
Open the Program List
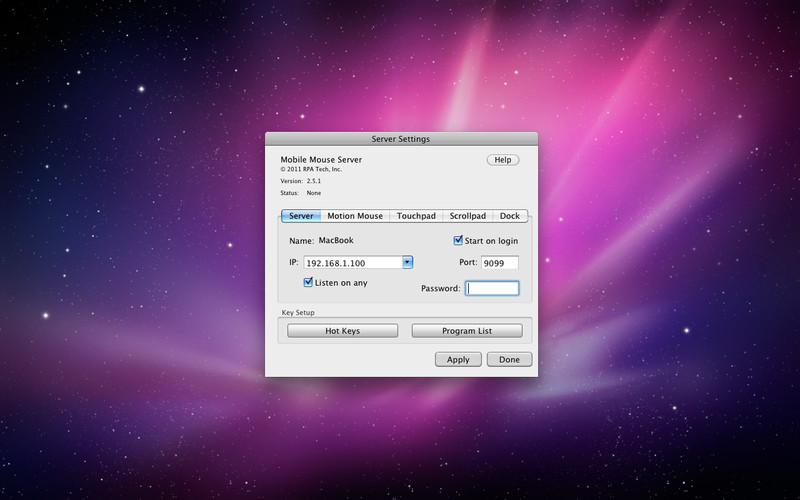467,331
